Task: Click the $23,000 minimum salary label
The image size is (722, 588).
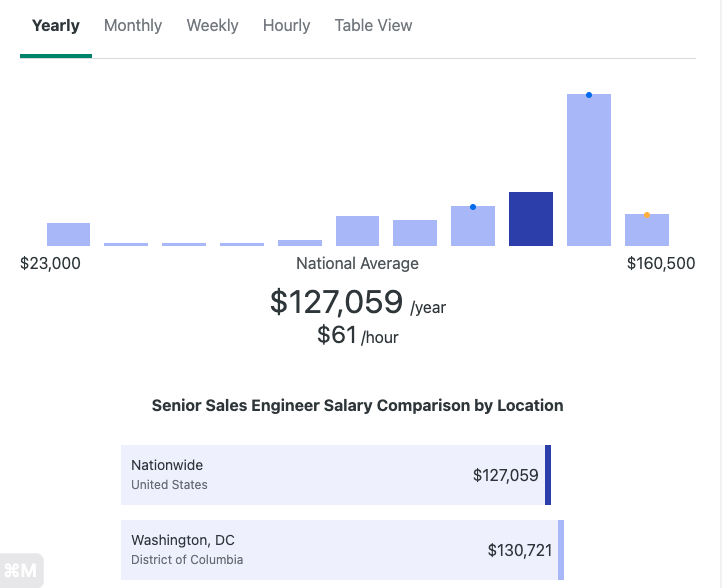Action: tap(50, 263)
